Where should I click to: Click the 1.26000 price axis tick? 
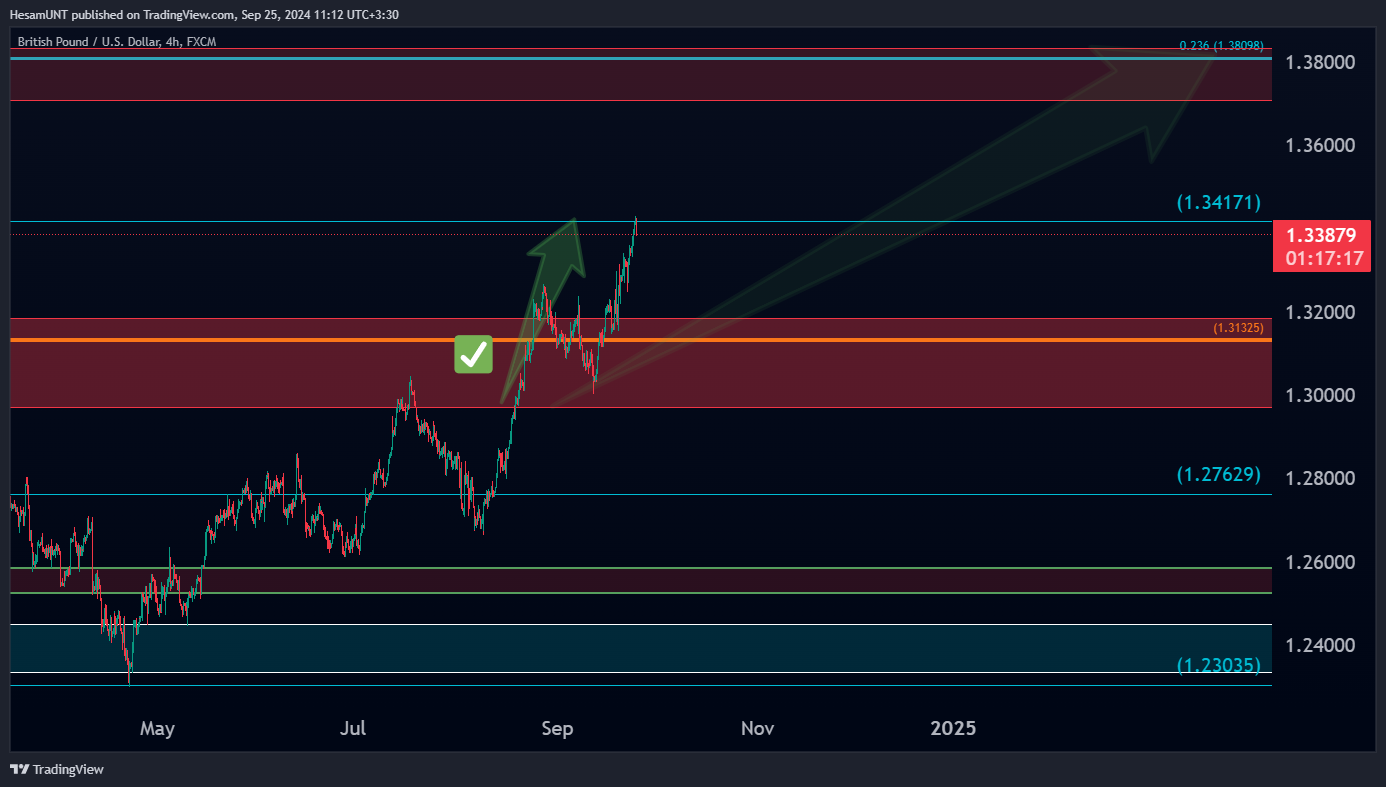tap(1320, 562)
